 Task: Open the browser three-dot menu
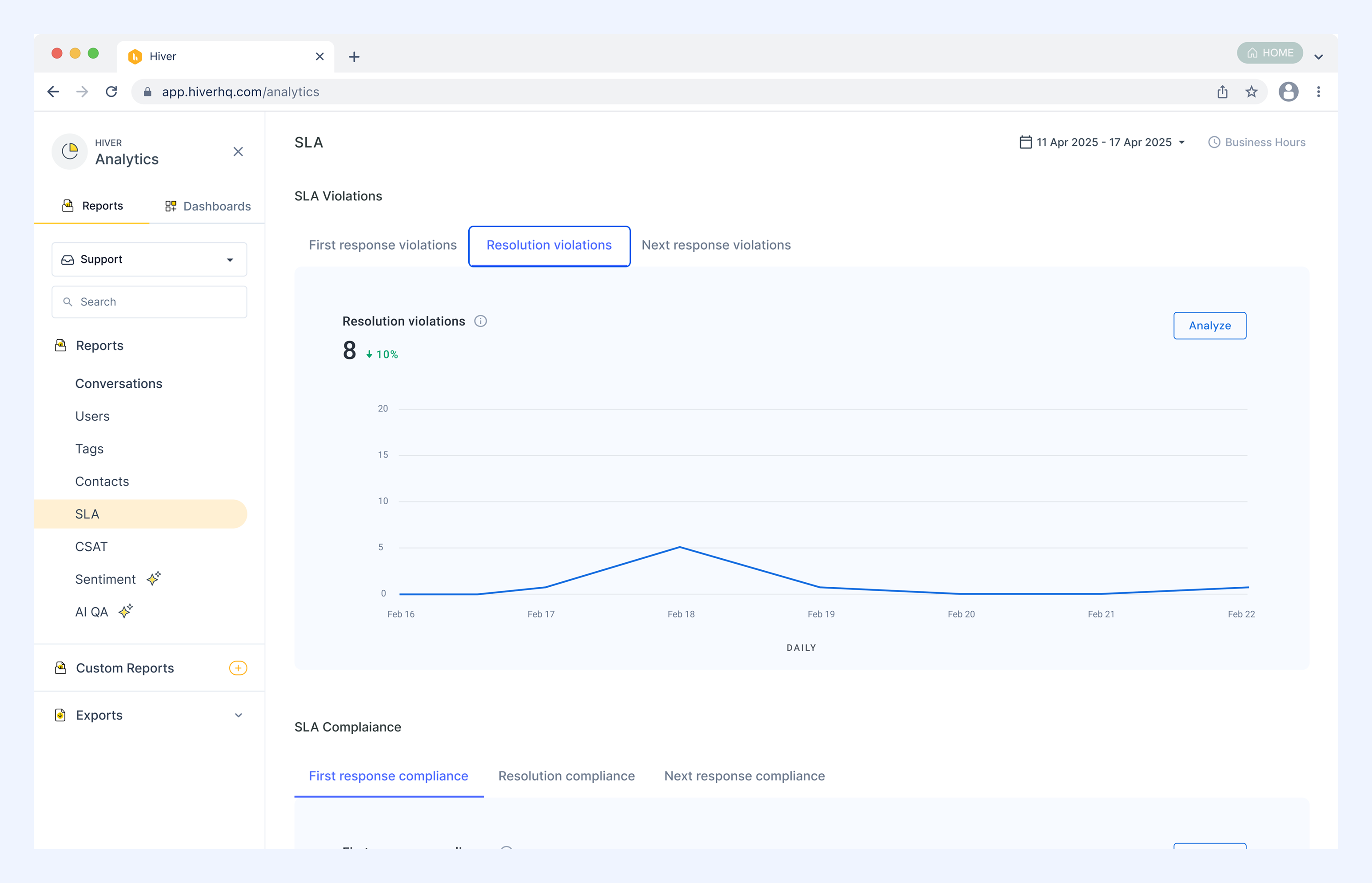tap(1319, 92)
